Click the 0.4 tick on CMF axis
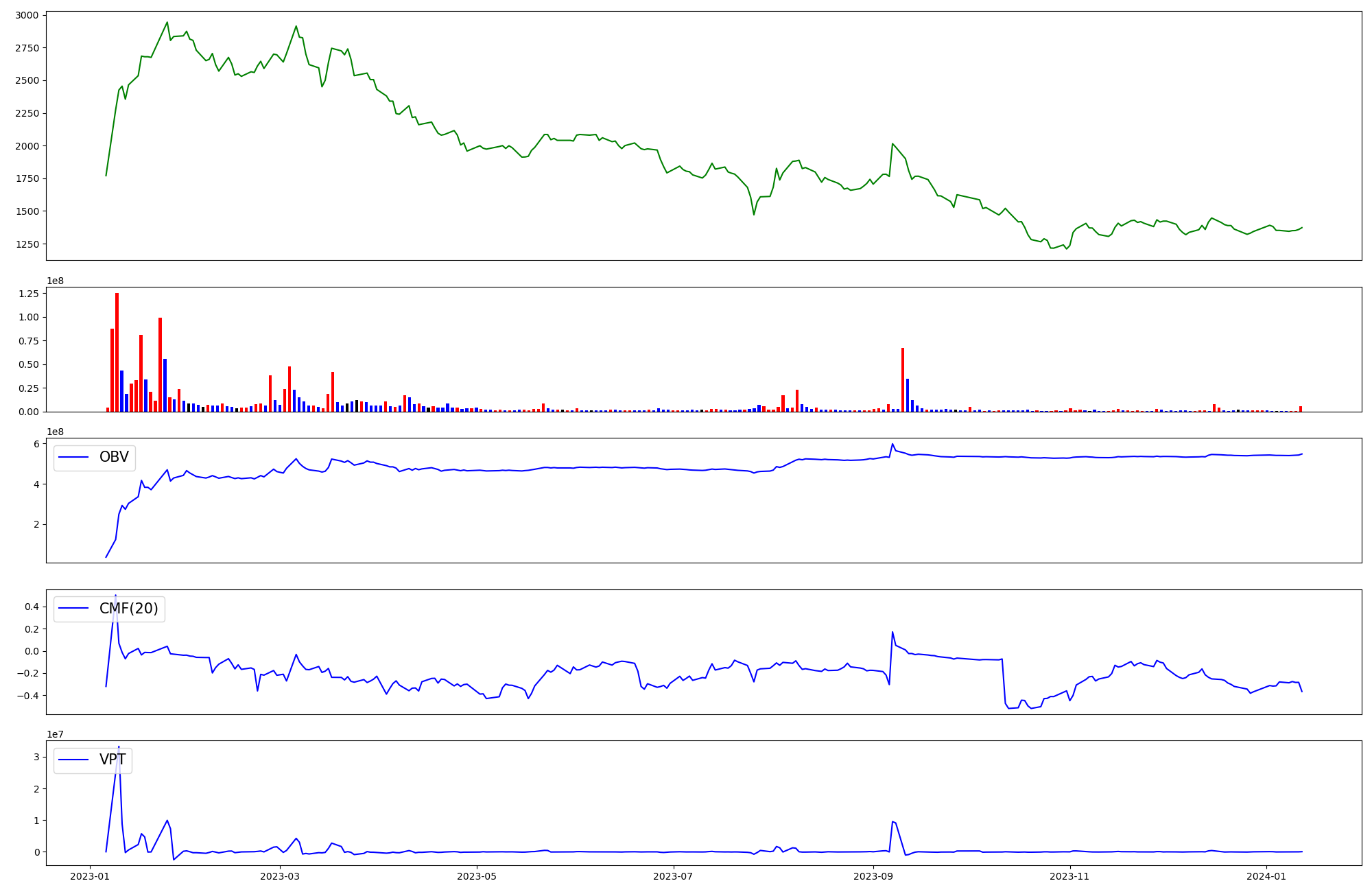This screenshot has height=892, width=1372. 30,607
